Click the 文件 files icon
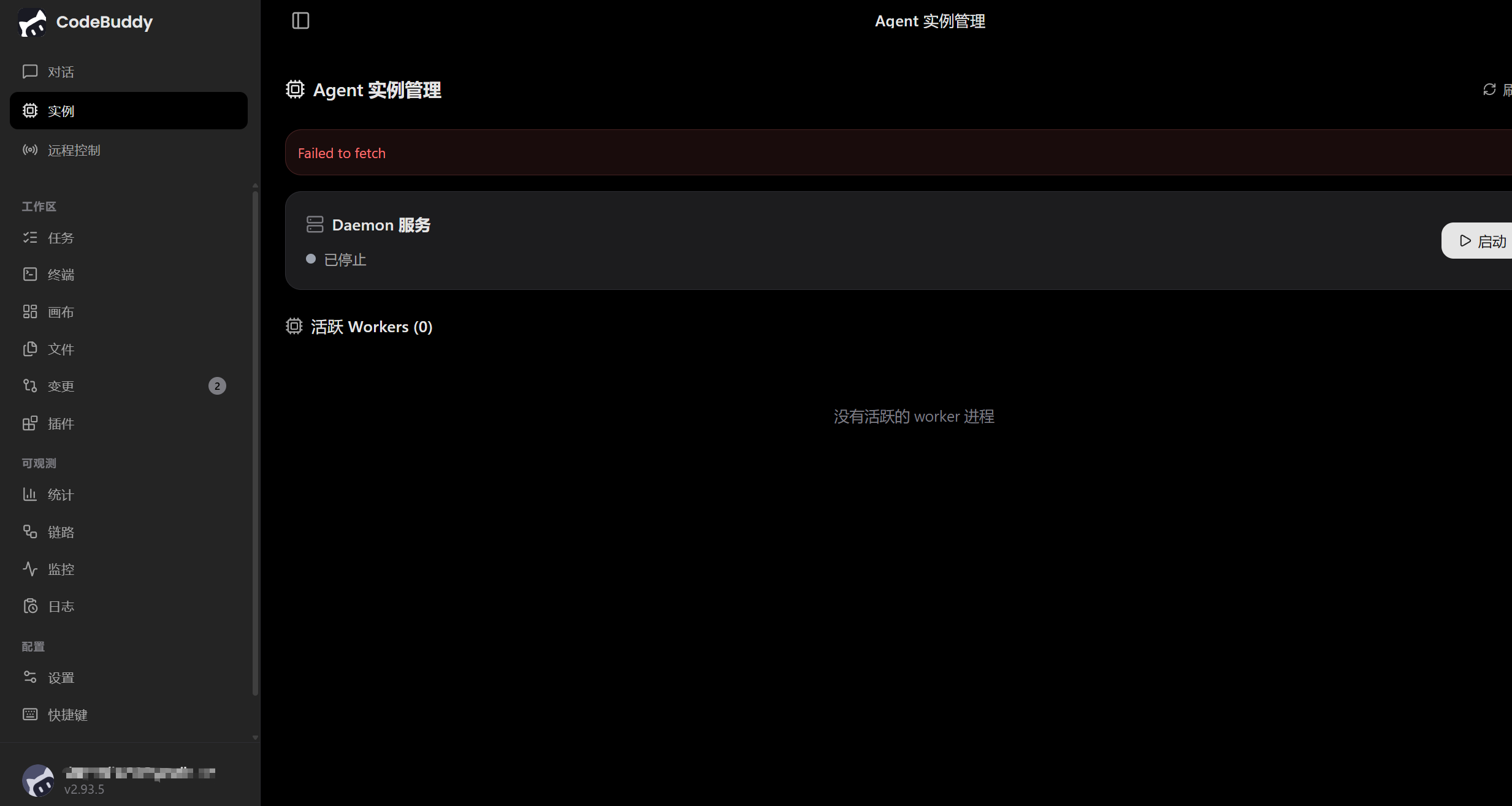 tap(30, 349)
